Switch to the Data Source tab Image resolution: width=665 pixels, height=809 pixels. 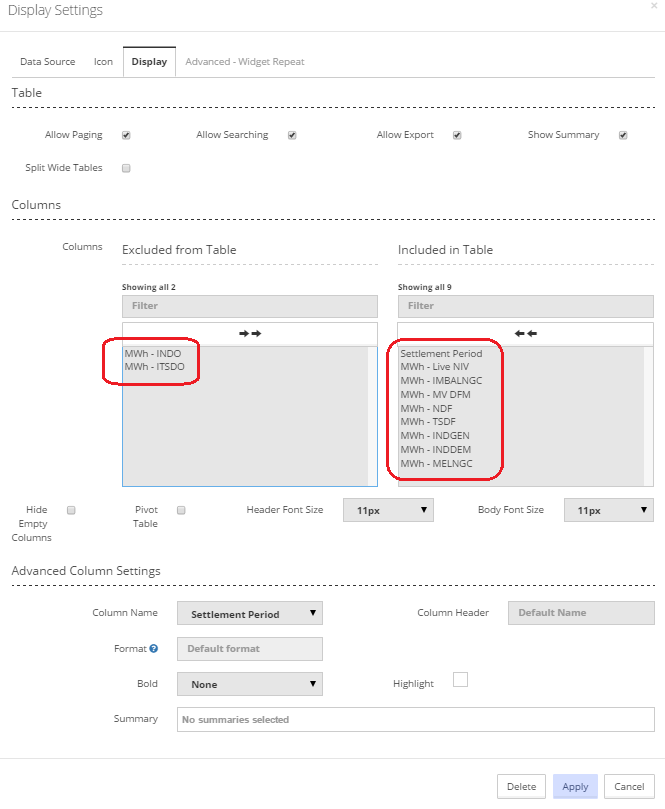pos(47,62)
